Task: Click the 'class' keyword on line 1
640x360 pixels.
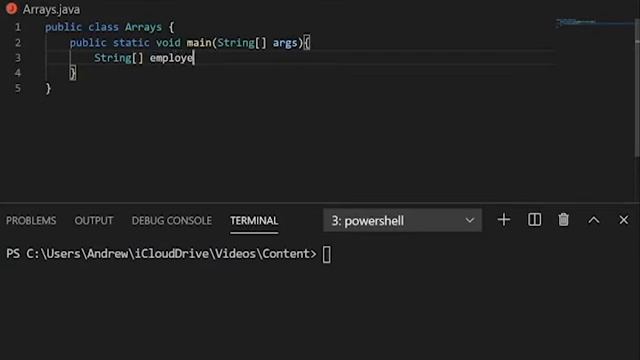Action: (103, 27)
